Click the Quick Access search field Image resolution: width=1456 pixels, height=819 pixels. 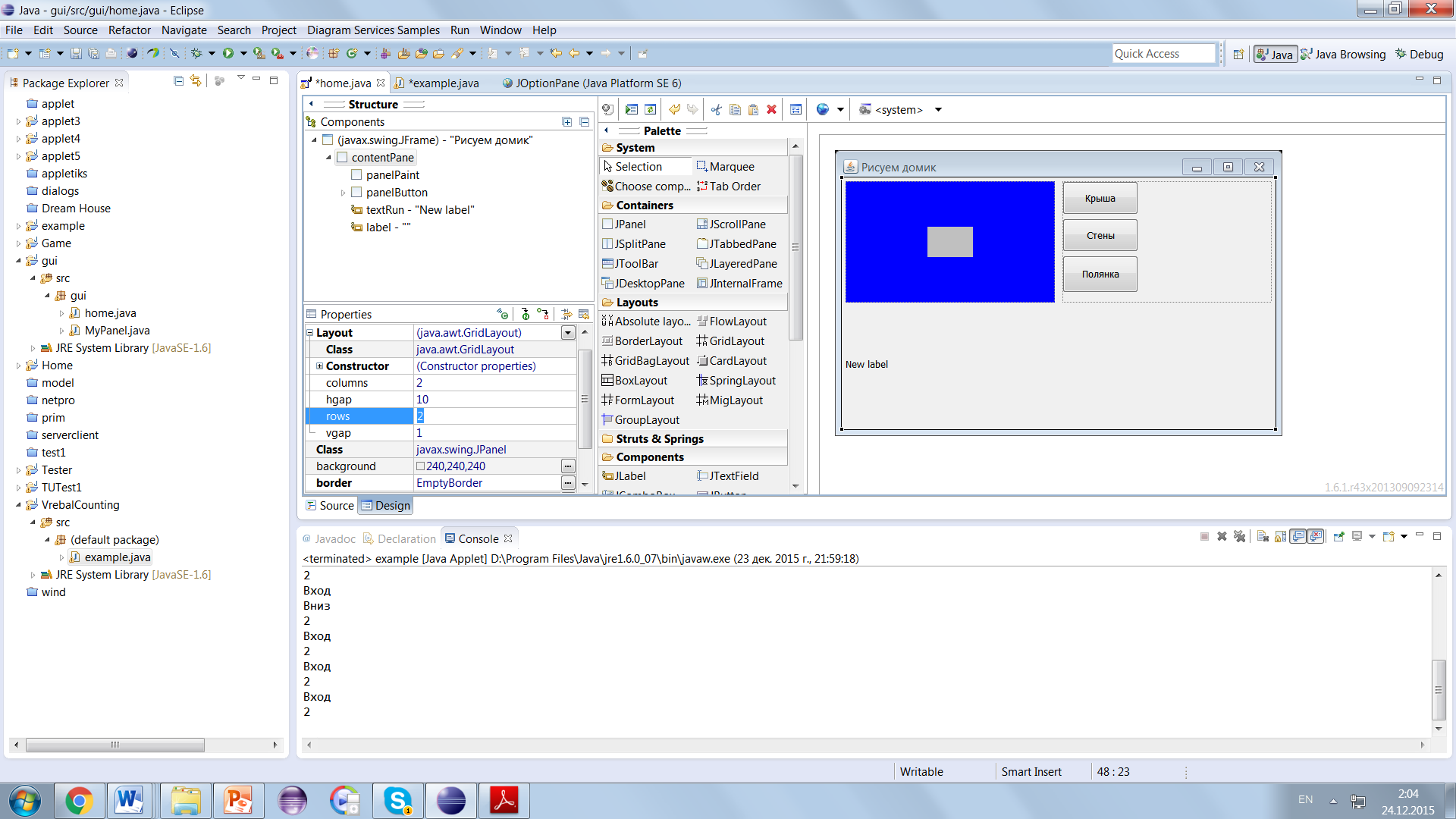click(x=1163, y=54)
